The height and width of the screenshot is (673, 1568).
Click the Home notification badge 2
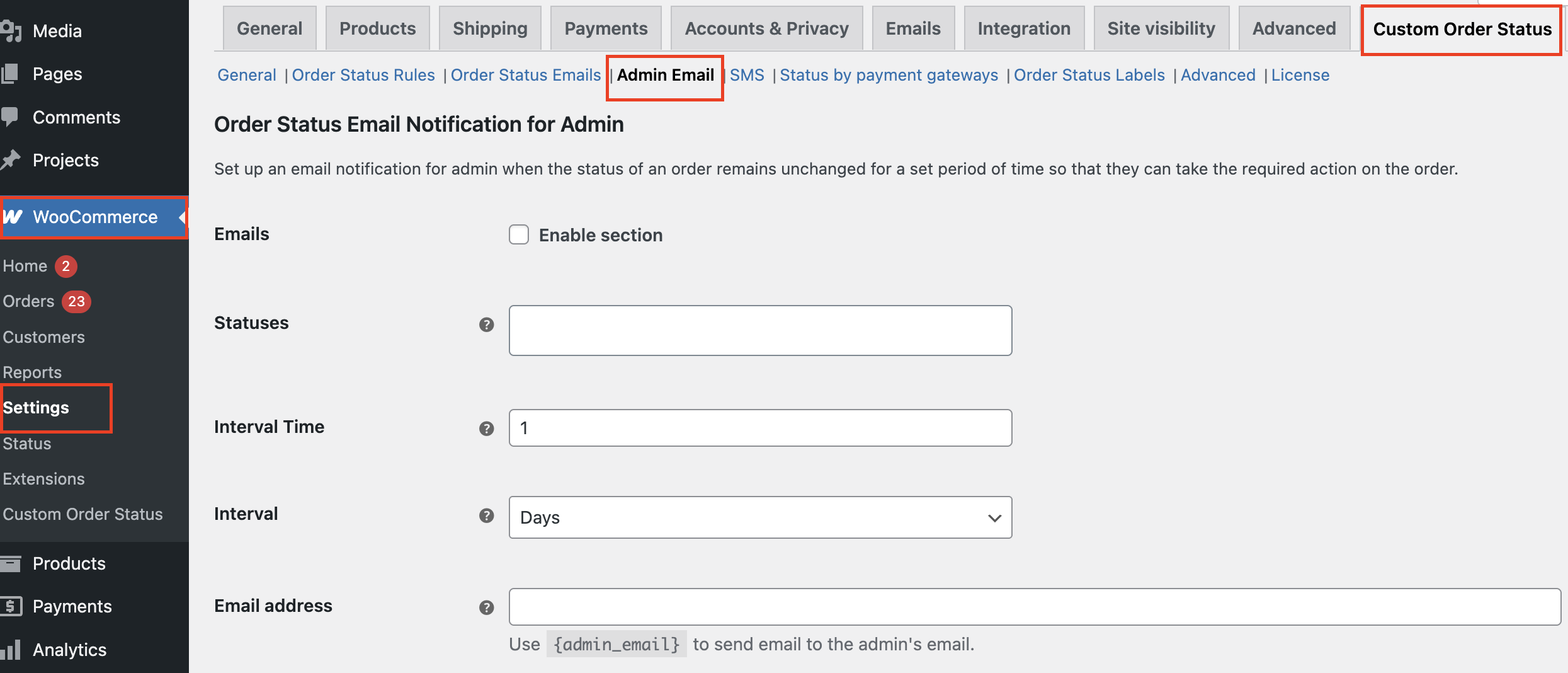click(65, 266)
